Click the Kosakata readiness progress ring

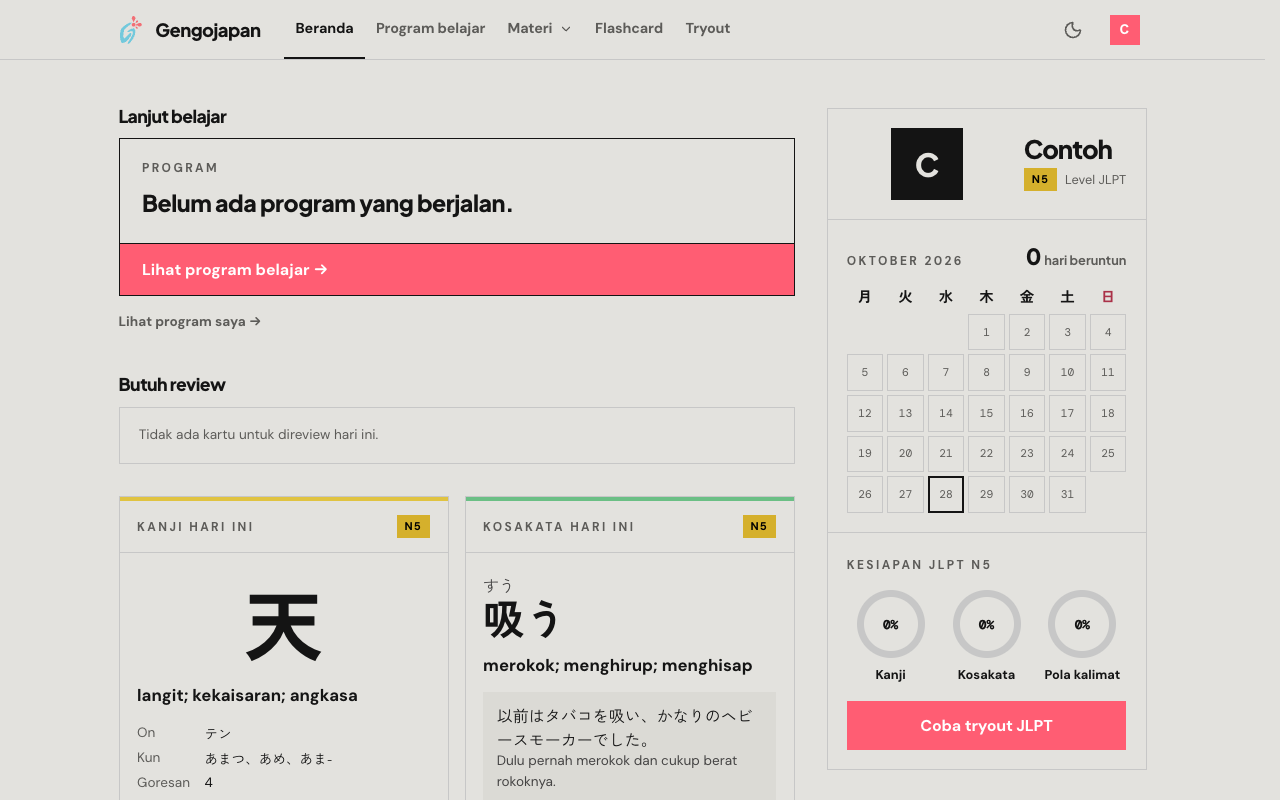click(986, 624)
